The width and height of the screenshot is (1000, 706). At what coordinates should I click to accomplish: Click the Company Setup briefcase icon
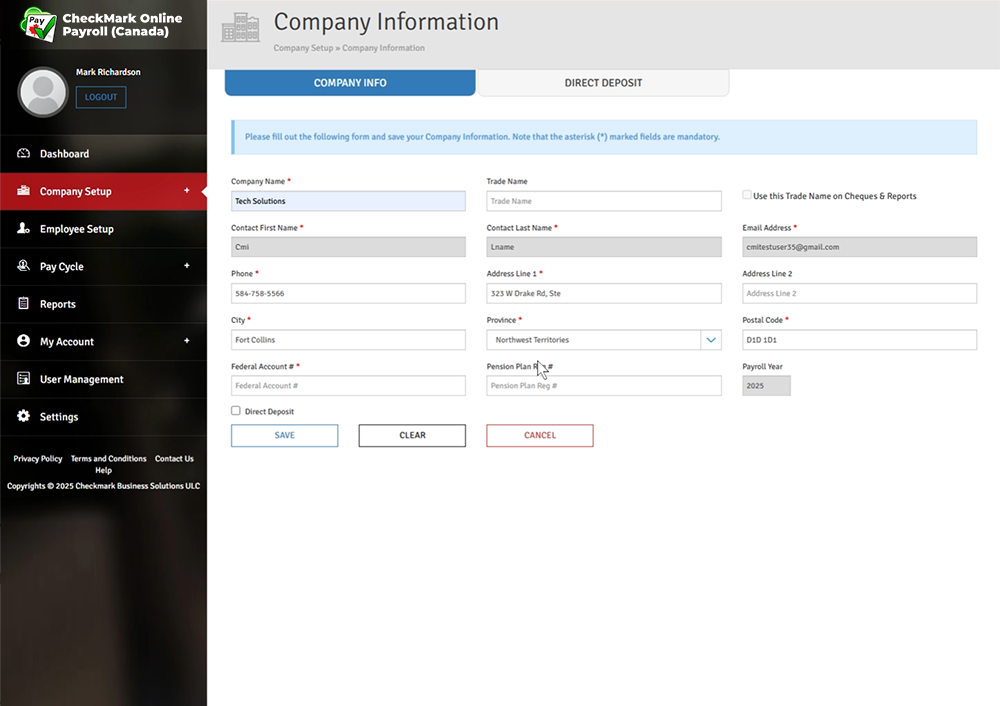pos(23,191)
